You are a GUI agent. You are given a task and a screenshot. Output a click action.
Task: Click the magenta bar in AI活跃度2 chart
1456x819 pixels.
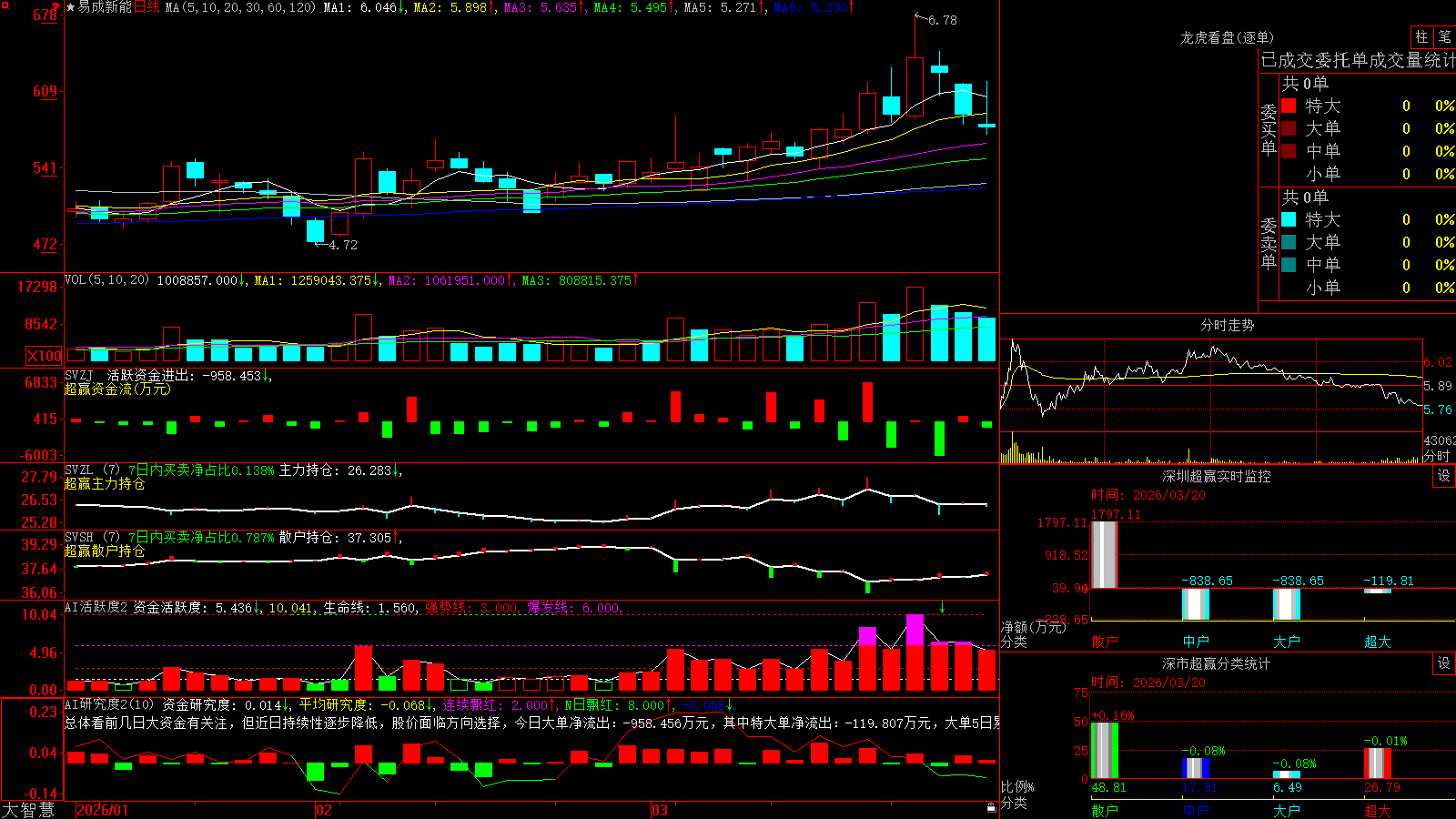[x=915, y=631]
